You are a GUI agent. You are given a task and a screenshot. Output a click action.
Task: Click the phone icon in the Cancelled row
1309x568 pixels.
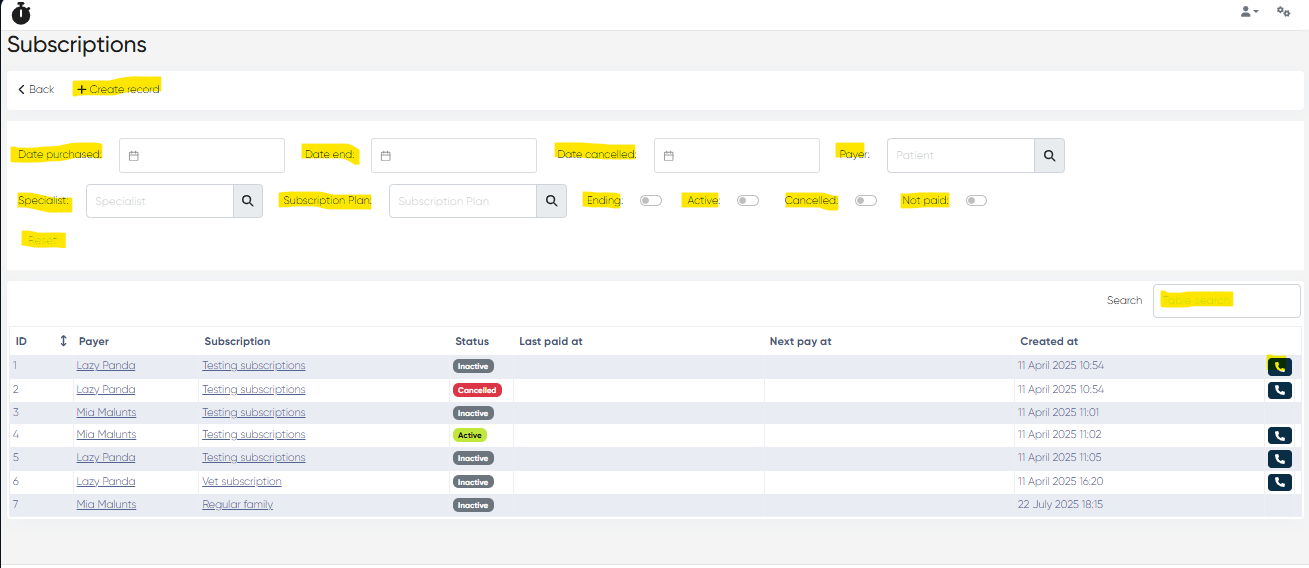[1279, 390]
